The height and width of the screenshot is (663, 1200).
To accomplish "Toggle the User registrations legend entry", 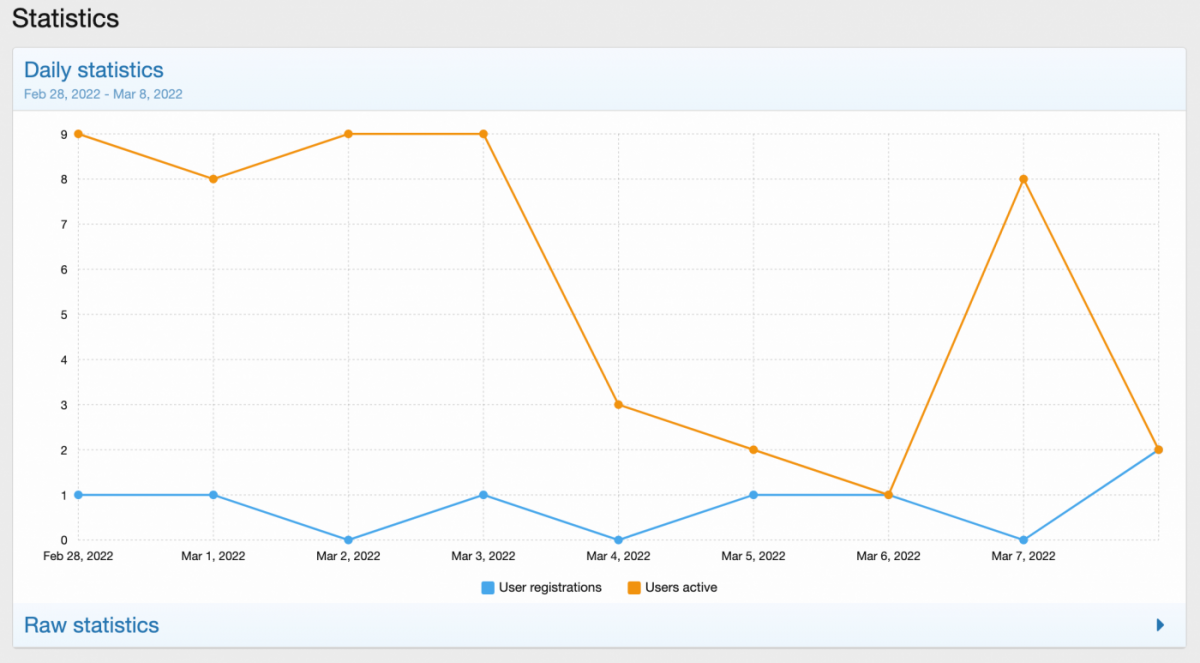I will click(542, 587).
